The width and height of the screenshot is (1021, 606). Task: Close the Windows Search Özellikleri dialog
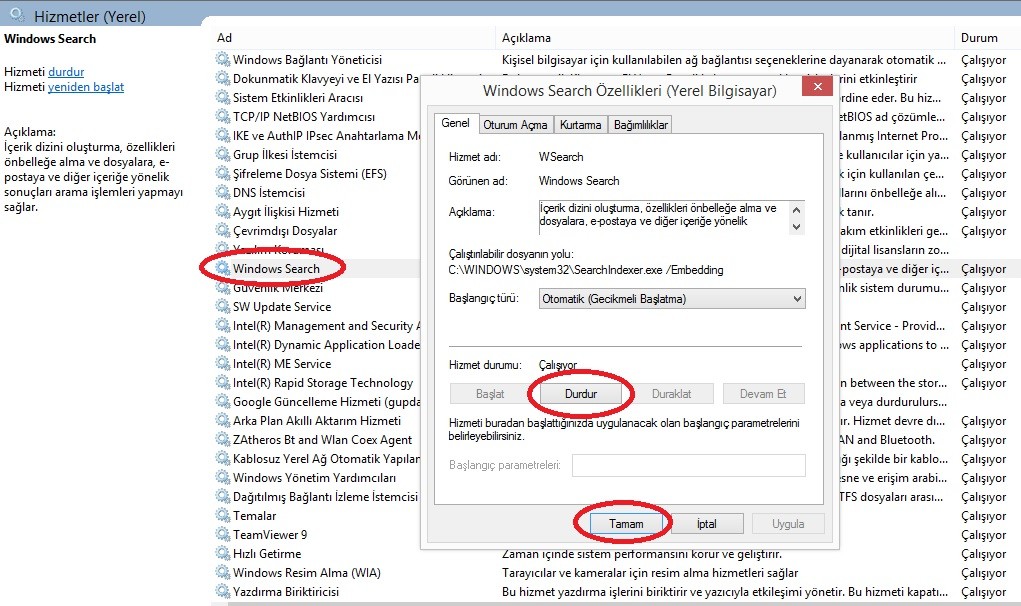pyautogui.click(x=817, y=86)
